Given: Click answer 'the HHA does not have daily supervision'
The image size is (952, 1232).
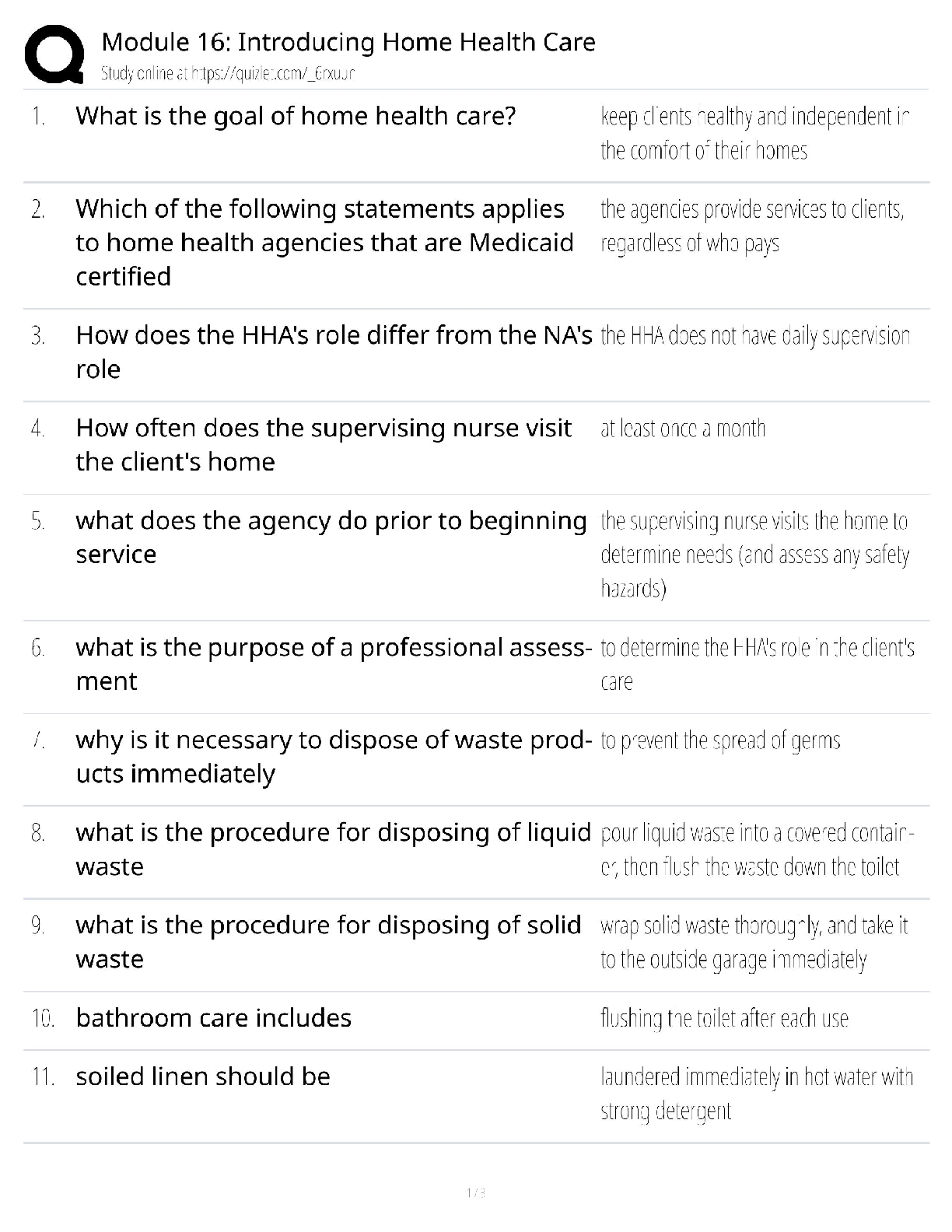Looking at the screenshot, I should pos(755,336).
